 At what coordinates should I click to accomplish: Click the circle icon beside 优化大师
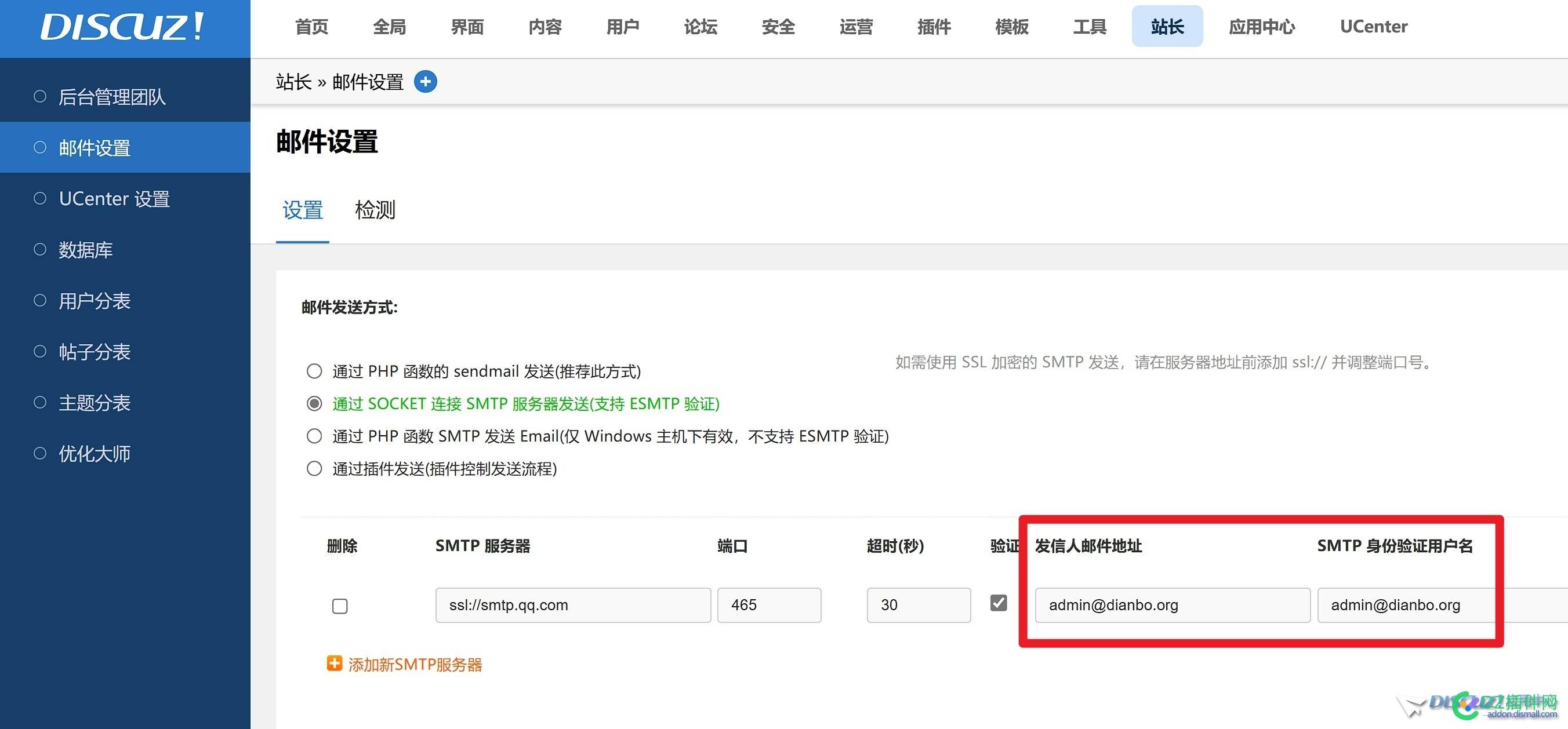[x=40, y=453]
